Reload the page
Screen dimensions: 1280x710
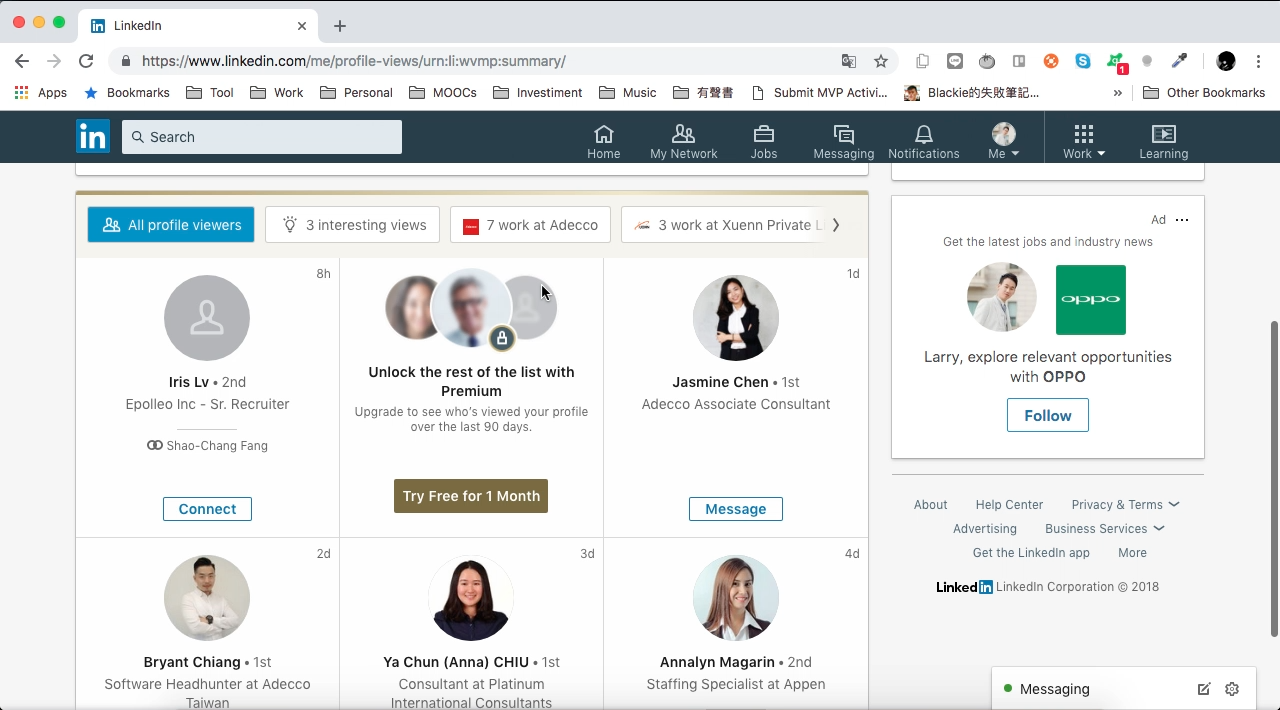click(86, 61)
